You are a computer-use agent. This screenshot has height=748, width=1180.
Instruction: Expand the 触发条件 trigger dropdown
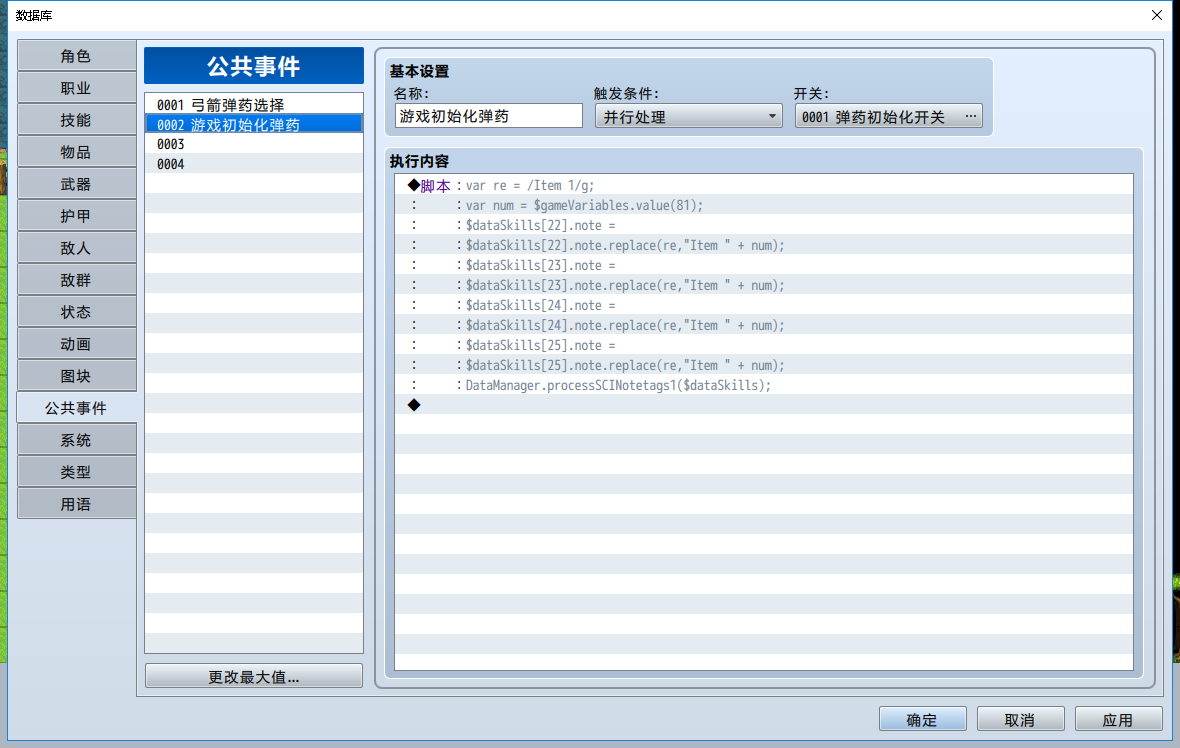(689, 117)
